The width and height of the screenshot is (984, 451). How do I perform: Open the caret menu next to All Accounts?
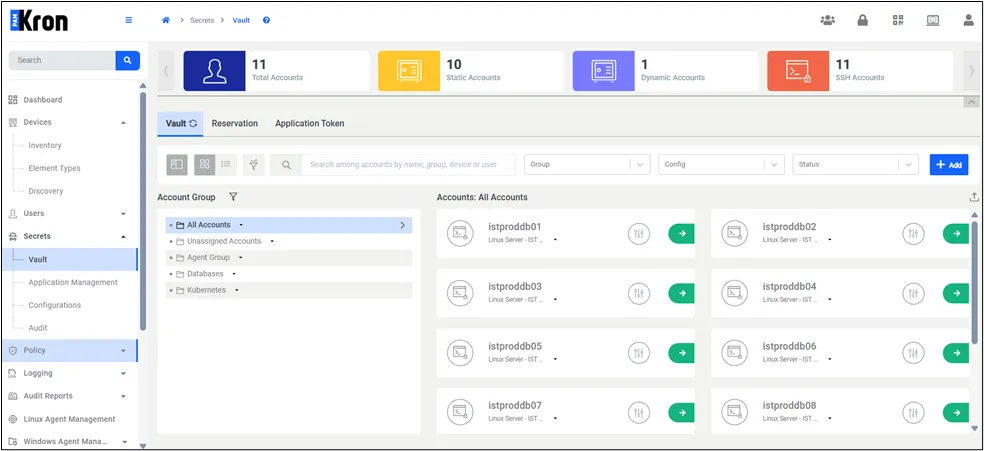[241, 225]
